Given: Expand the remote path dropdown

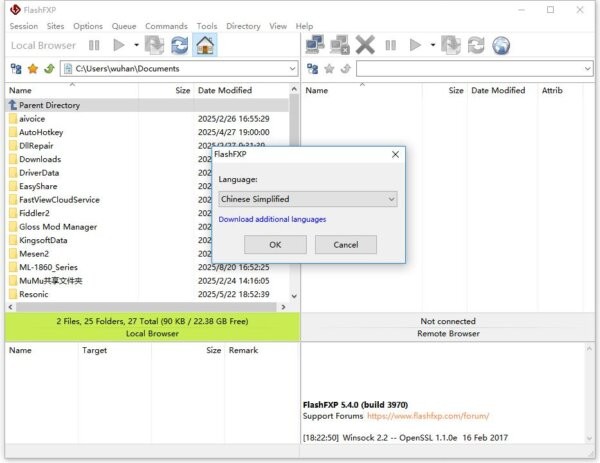Looking at the screenshot, I should [x=588, y=69].
